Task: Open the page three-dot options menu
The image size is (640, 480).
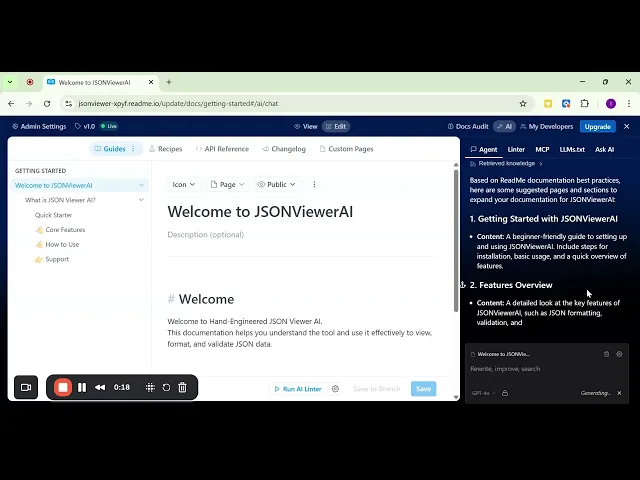Action: point(314,184)
